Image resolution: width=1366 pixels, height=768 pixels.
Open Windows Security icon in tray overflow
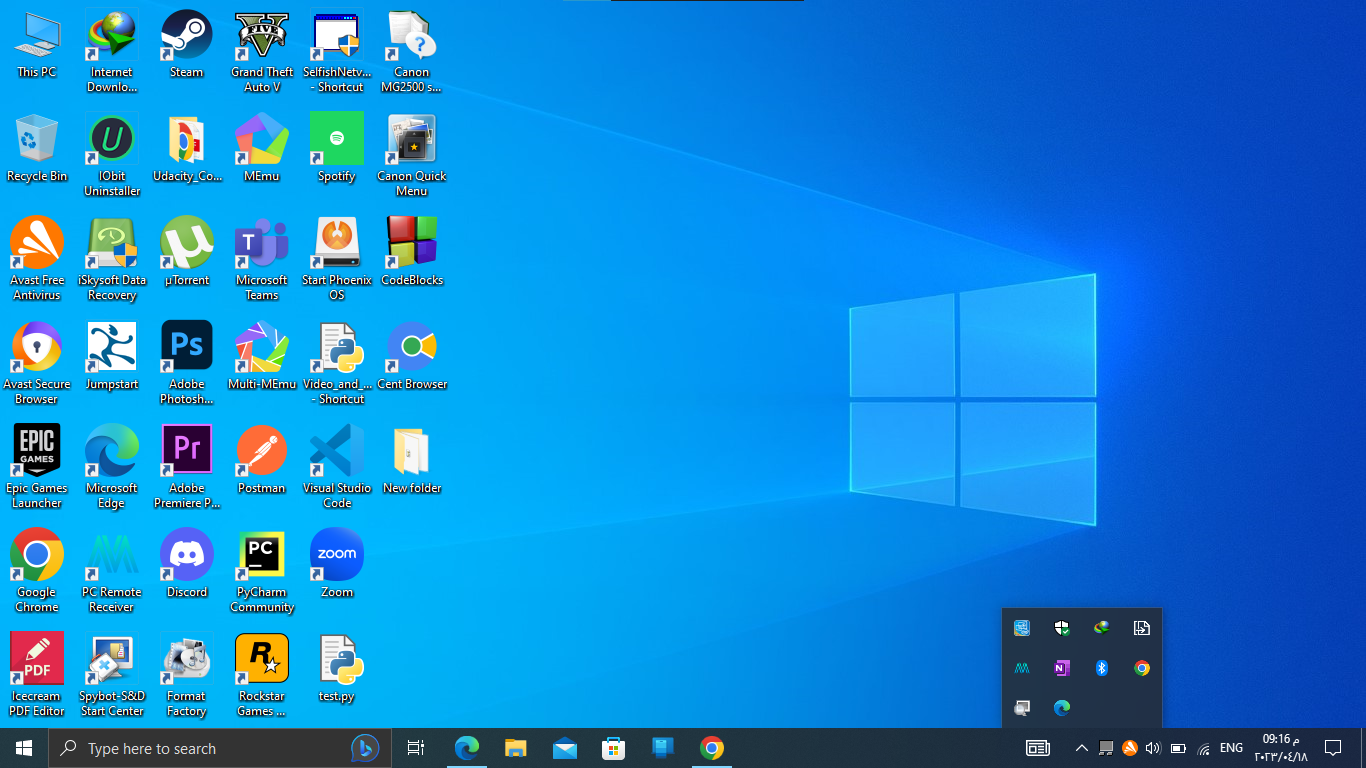pyautogui.click(x=1062, y=628)
